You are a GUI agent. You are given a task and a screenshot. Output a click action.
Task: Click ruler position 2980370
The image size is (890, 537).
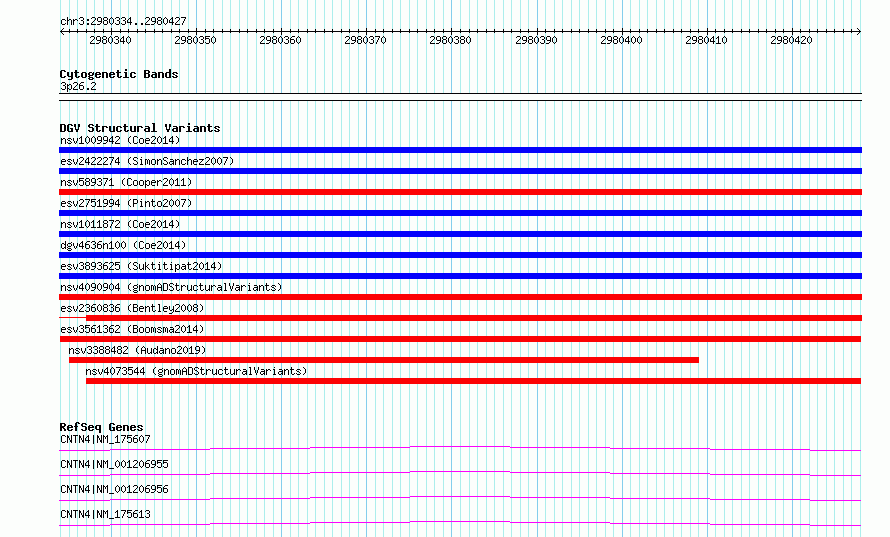click(x=366, y=40)
